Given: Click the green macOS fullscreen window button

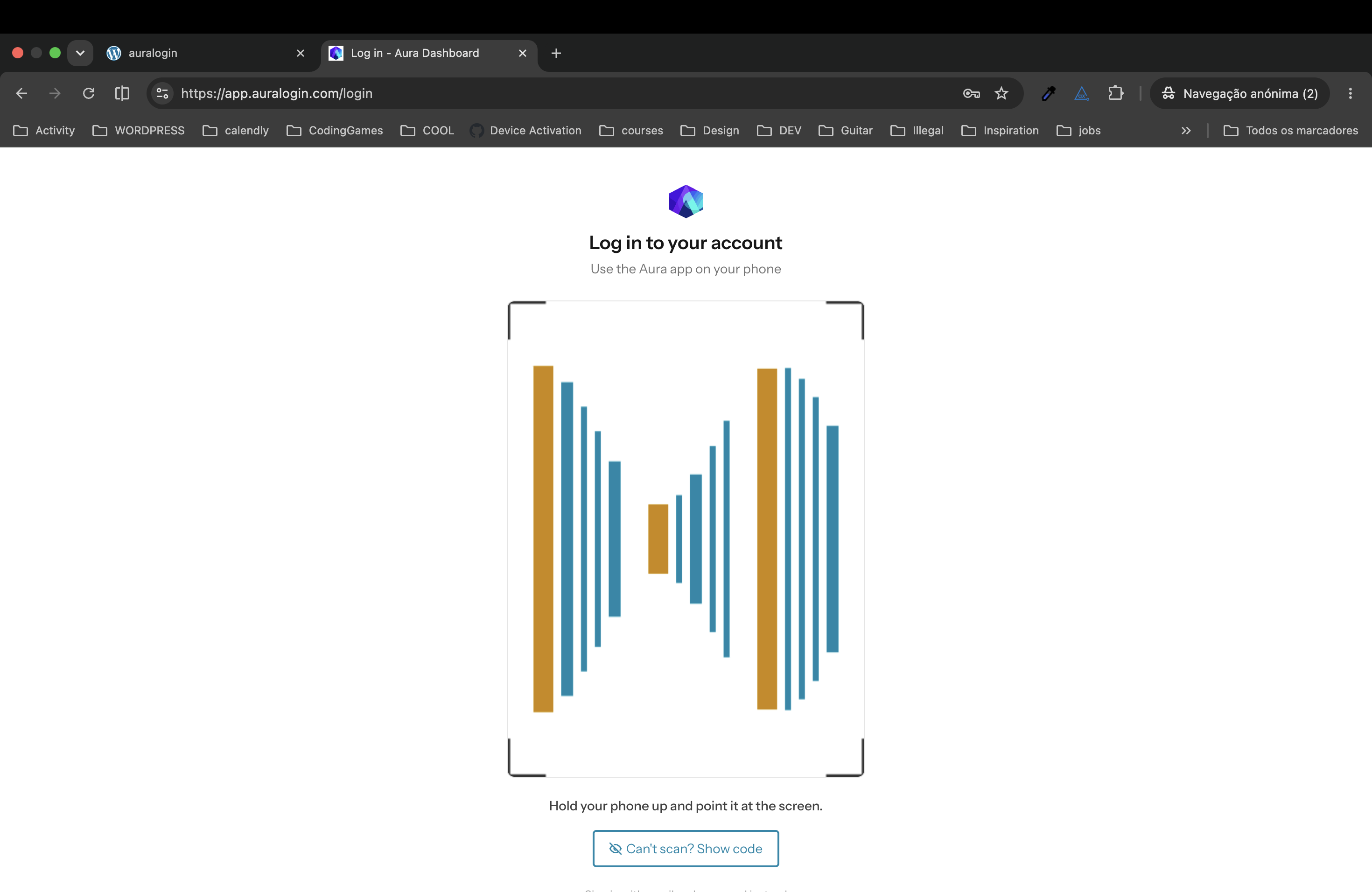Looking at the screenshot, I should [x=55, y=53].
